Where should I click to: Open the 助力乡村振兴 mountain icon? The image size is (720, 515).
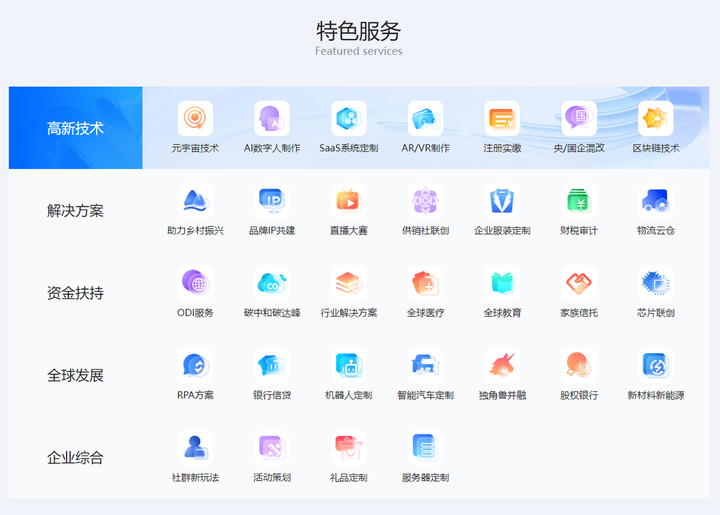coord(195,201)
